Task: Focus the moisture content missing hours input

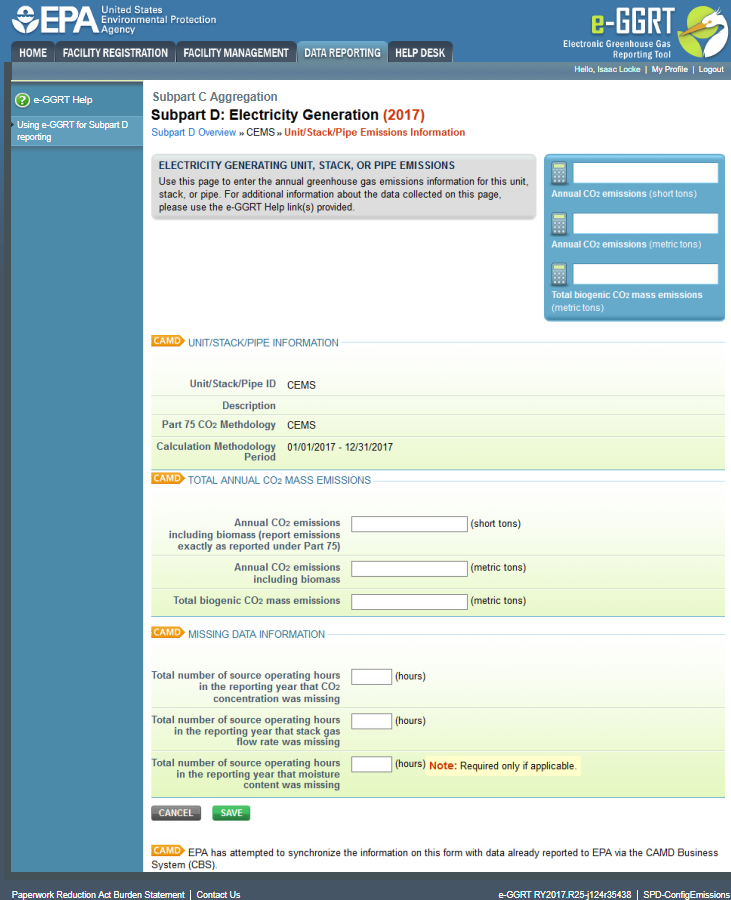Action: [x=371, y=764]
